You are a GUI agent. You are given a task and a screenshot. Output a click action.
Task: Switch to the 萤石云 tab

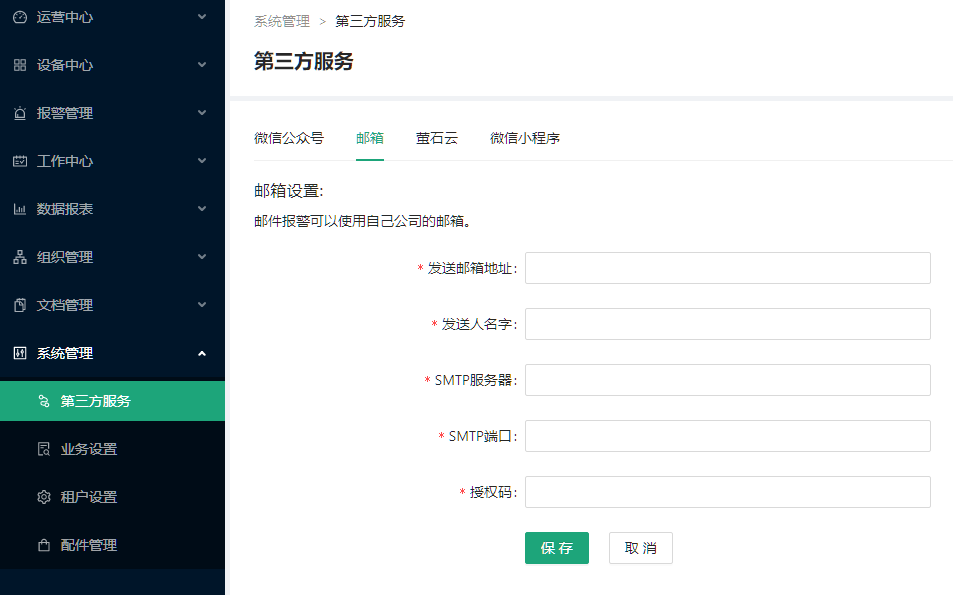[437, 138]
